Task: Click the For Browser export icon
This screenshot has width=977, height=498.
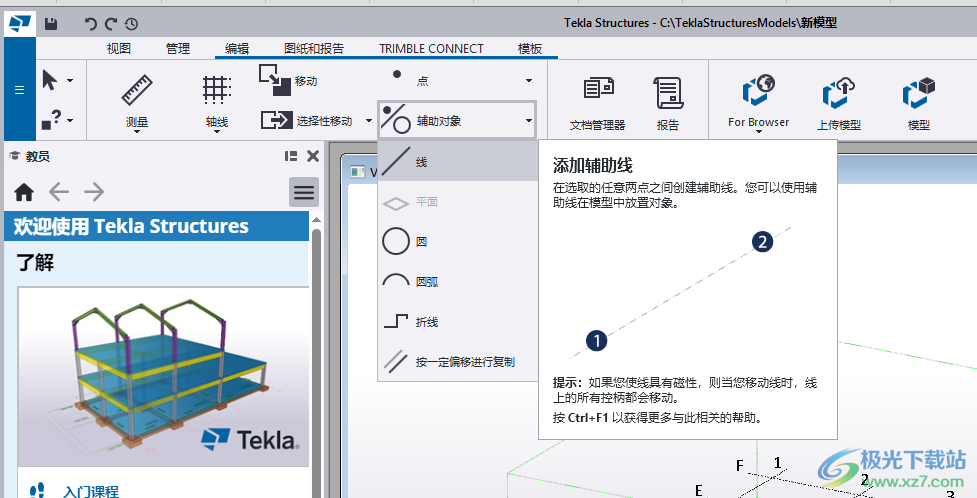Action: (x=758, y=90)
